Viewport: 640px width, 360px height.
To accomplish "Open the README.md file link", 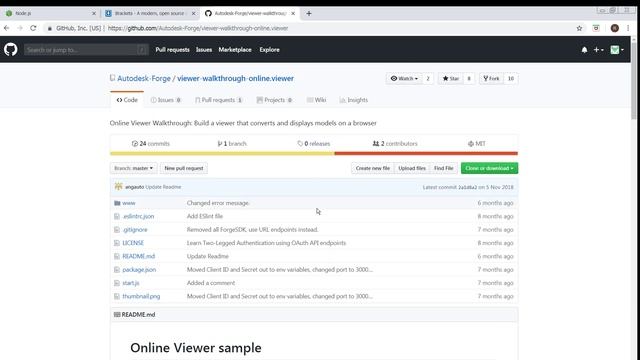I will pyautogui.click(x=139, y=256).
